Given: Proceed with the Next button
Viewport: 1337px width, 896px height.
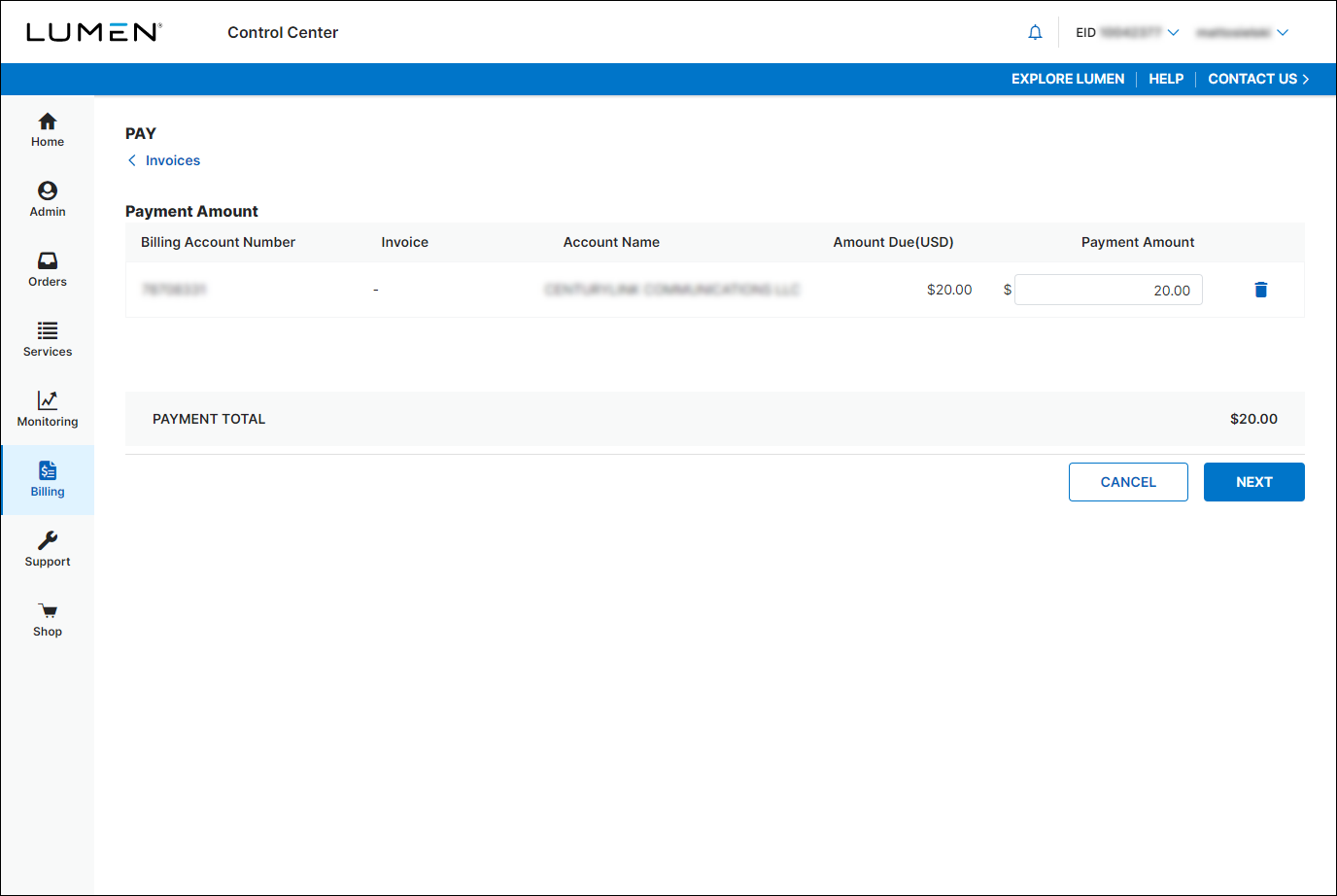Looking at the screenshot, I should (x=1254, y=482).
